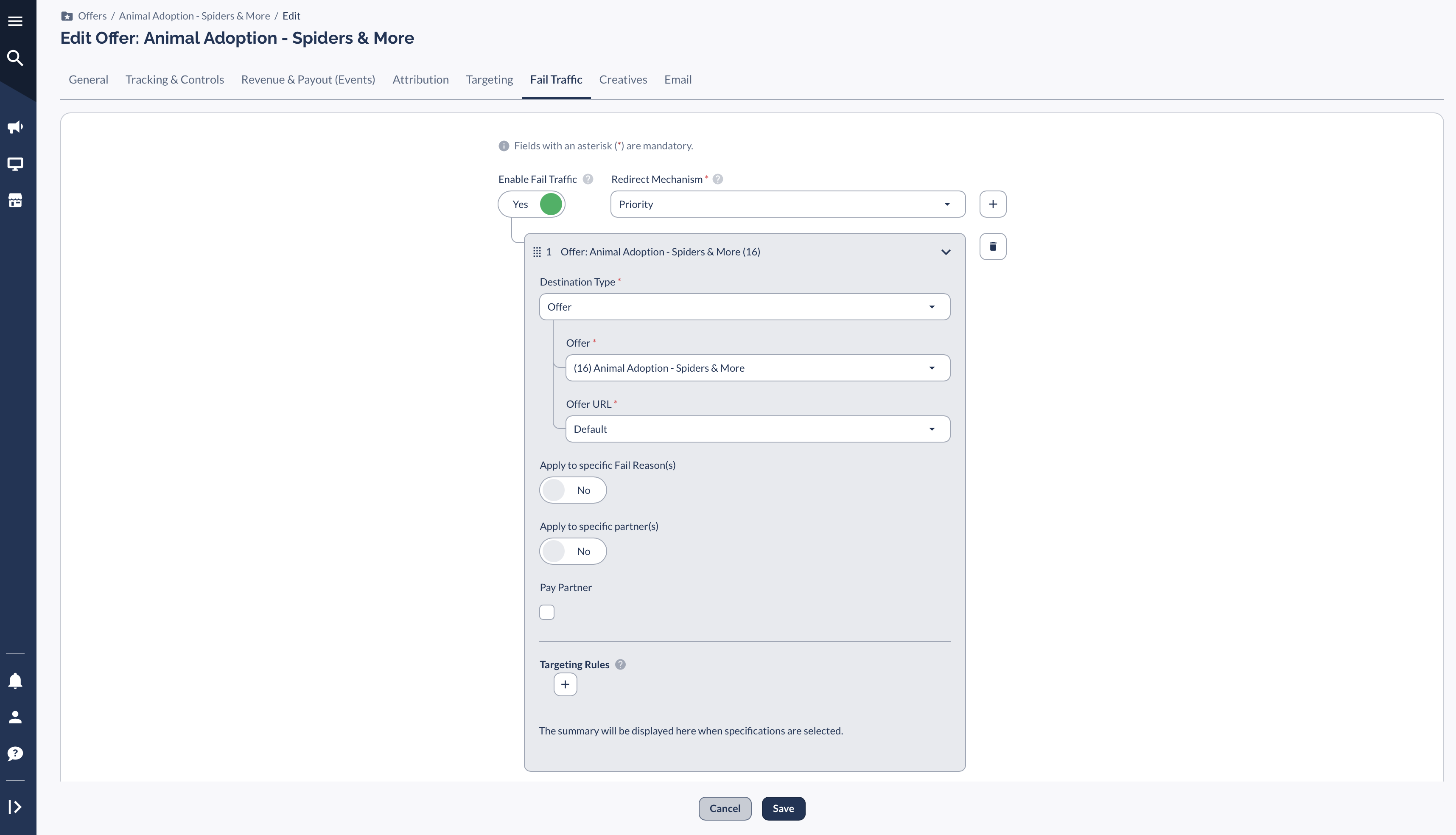
Task: Switch to General tab
Action: pyautogui.click(x=88, y=80)
